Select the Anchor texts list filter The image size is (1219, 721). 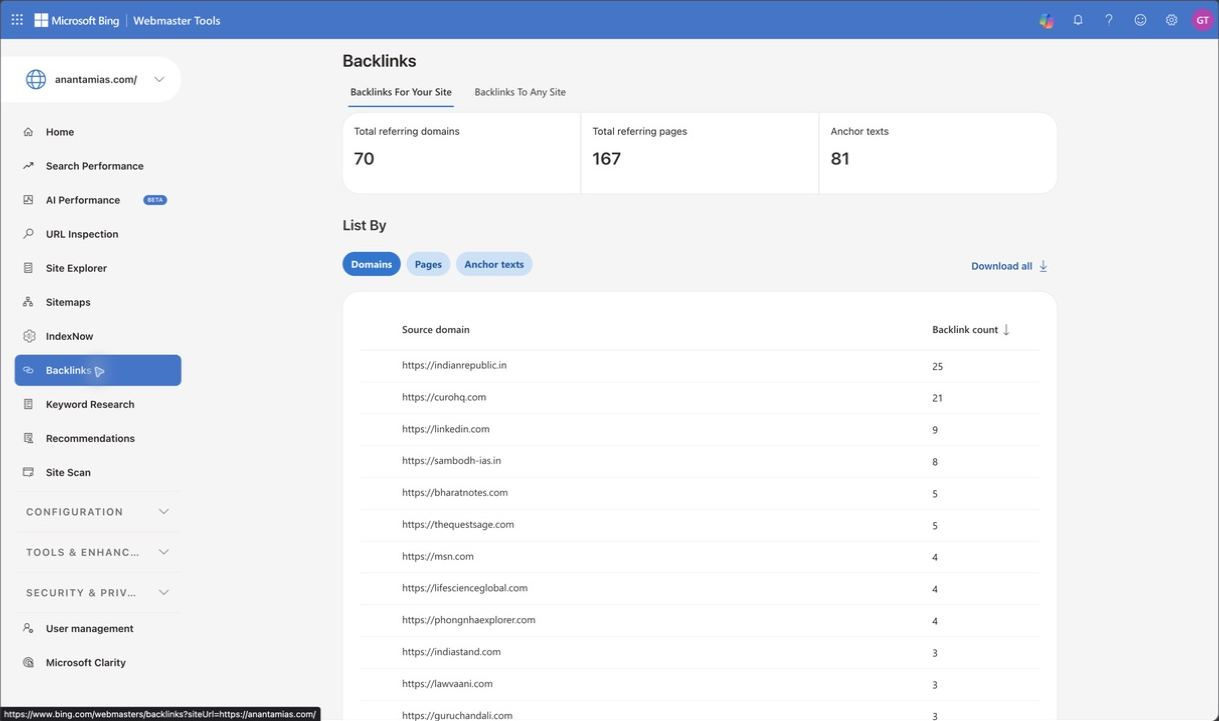(x=494, y=264)
